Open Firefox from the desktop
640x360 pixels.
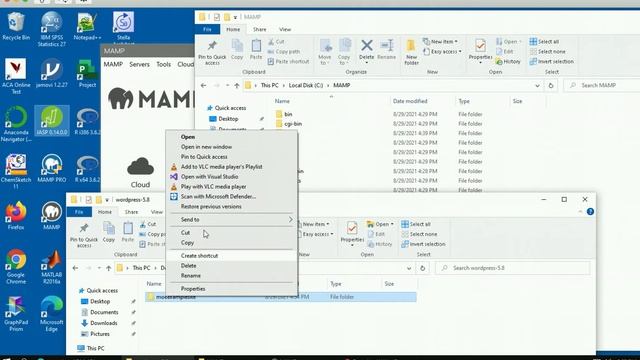click(x=16, y=216)
